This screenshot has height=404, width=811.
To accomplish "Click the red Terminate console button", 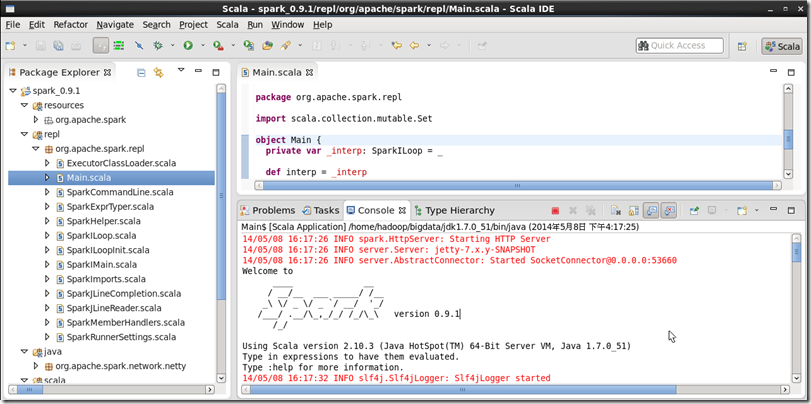I will (x=555, y=211).
